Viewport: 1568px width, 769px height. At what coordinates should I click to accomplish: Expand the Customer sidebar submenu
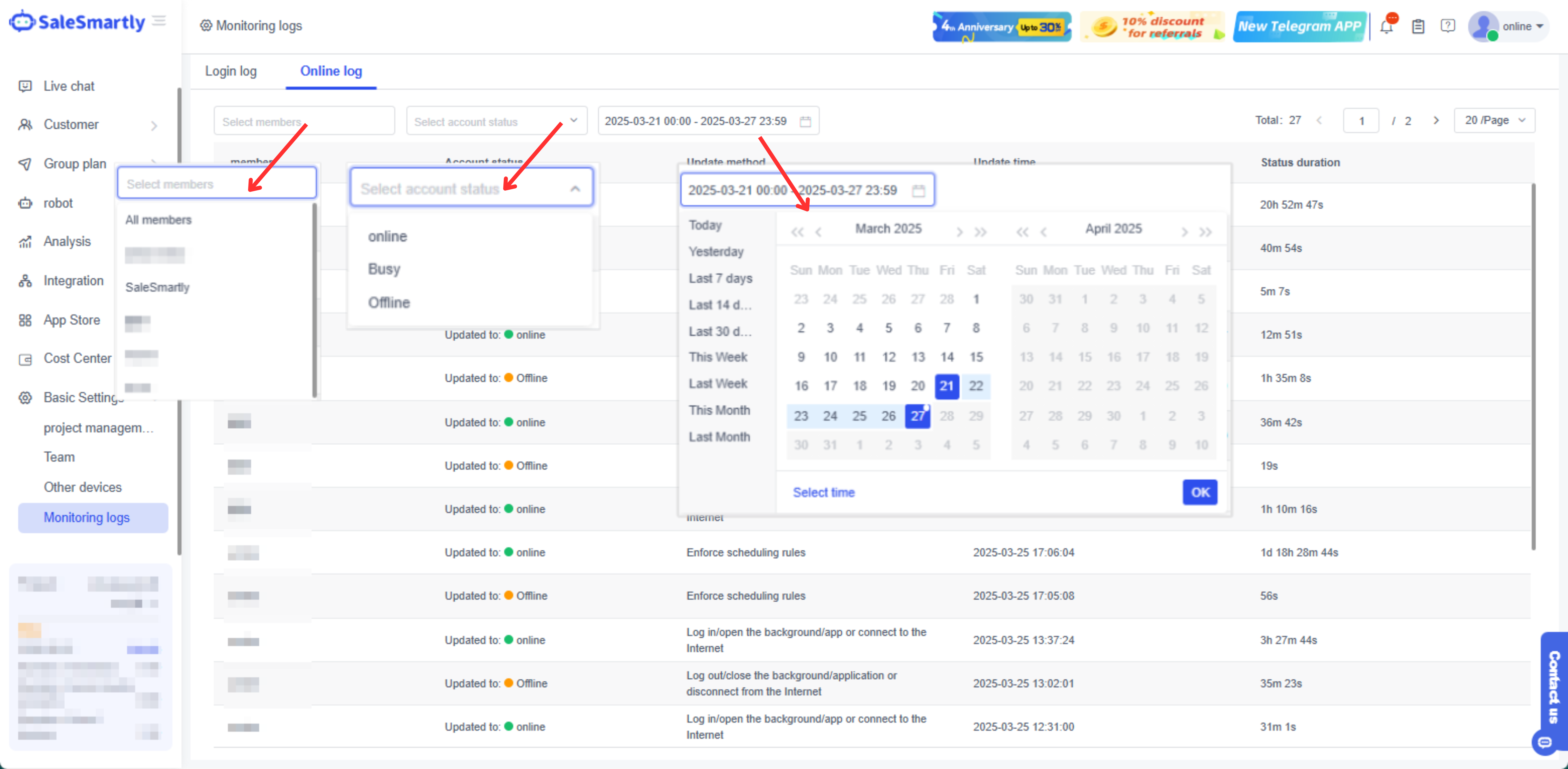point(154,125)
